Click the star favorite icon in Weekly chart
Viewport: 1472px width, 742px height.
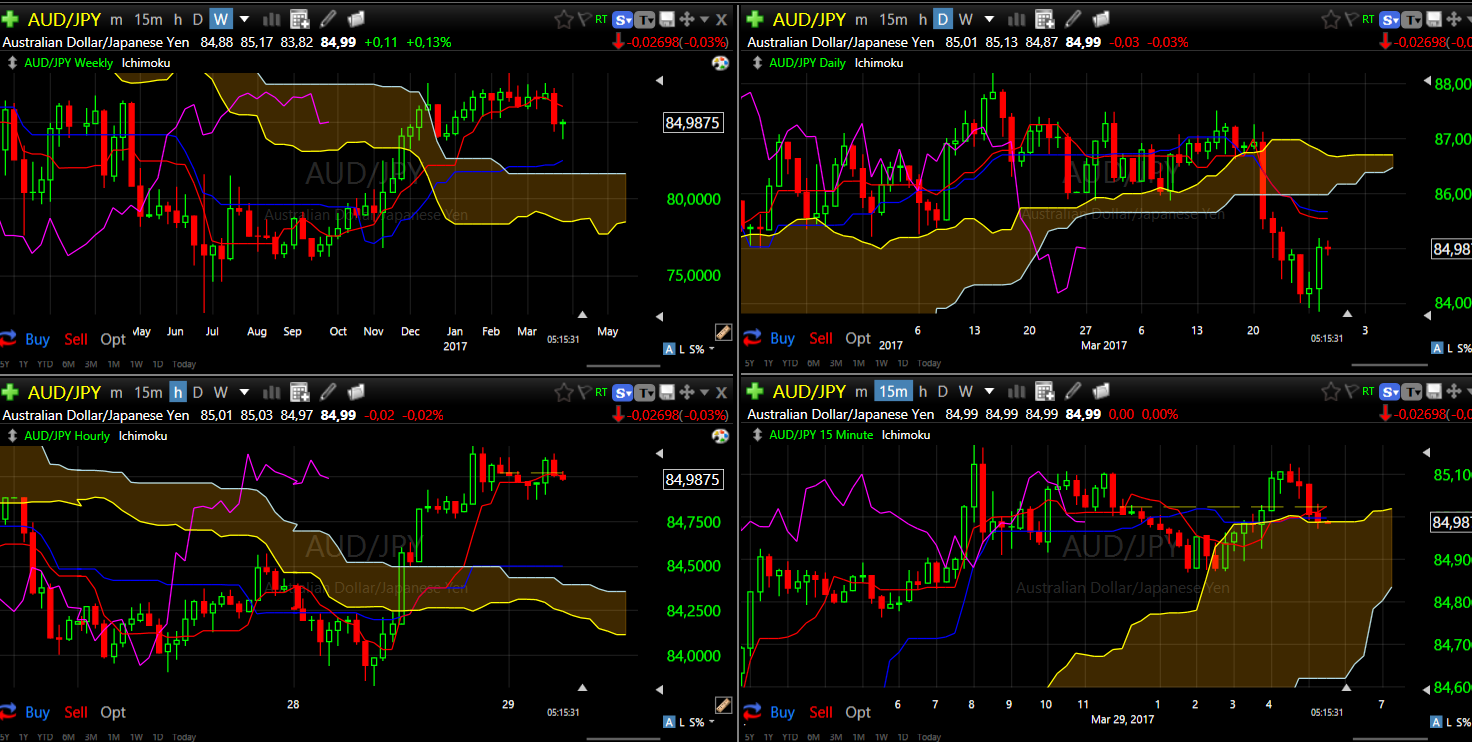[x=563, y=19]
